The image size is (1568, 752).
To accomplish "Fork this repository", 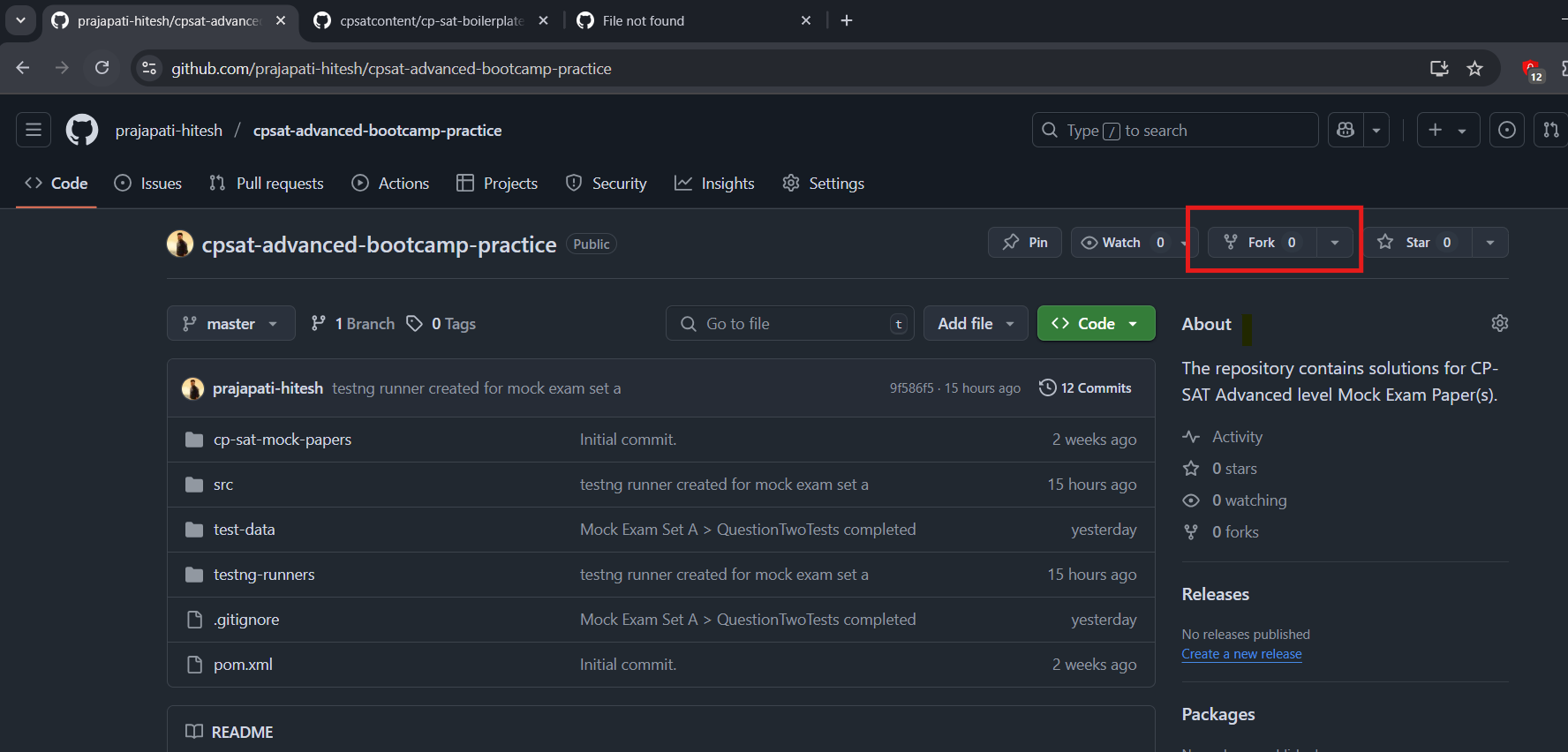I will click(1263, 243).
